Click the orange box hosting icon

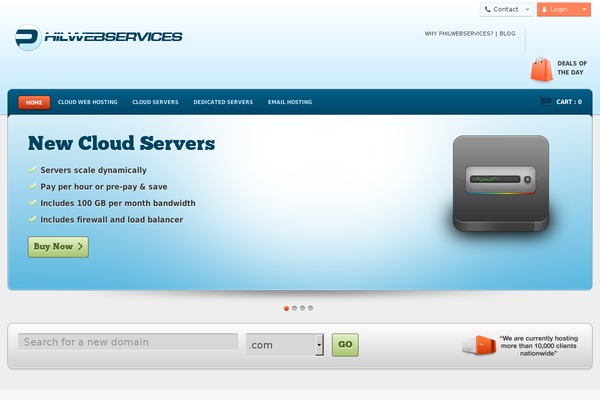[479, 345]
